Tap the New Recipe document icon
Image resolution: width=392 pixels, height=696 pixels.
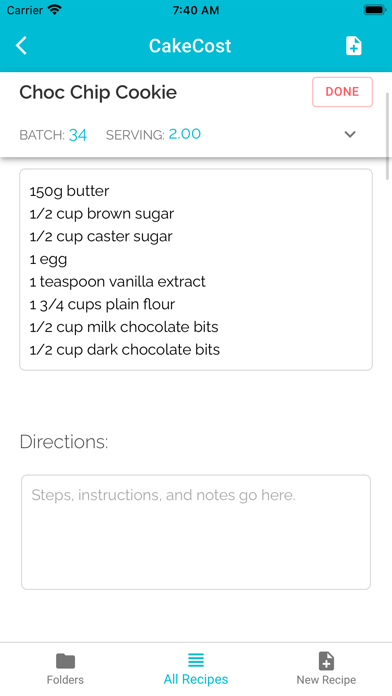click(x=326, y=661)
